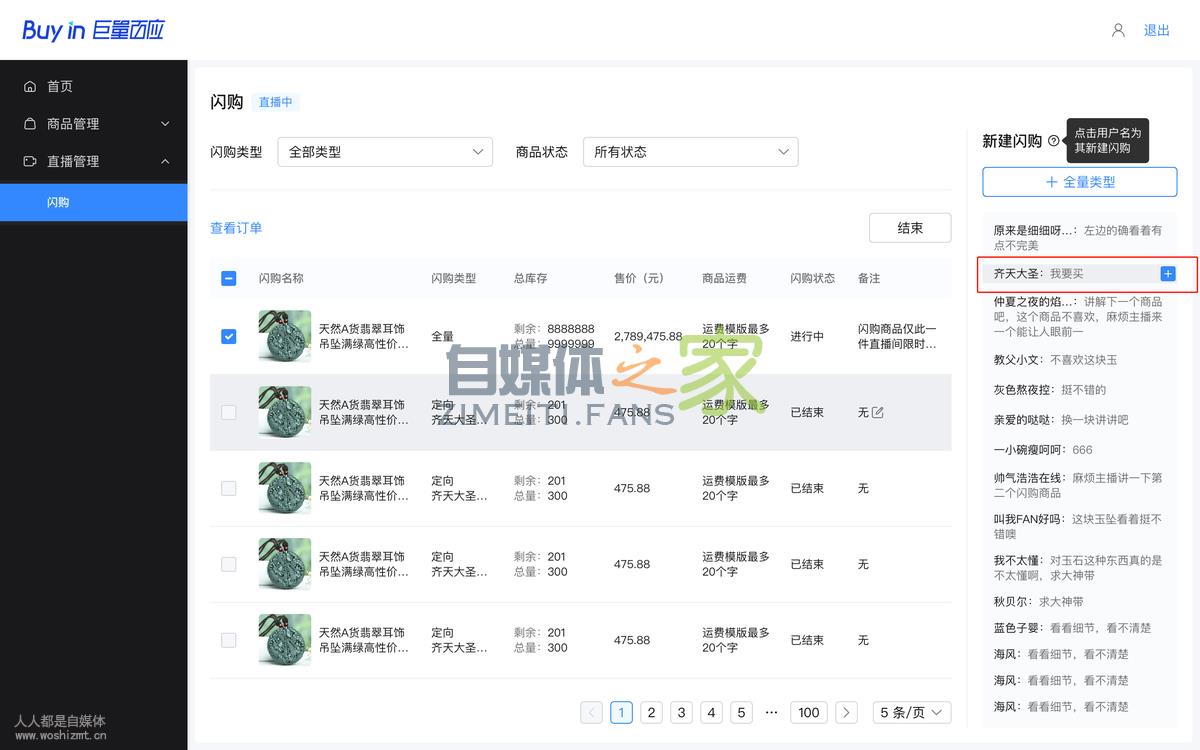Open the 闪购类型 dropdown showing 全部类型
1200x750 pixels.
[x=384, y=151]
